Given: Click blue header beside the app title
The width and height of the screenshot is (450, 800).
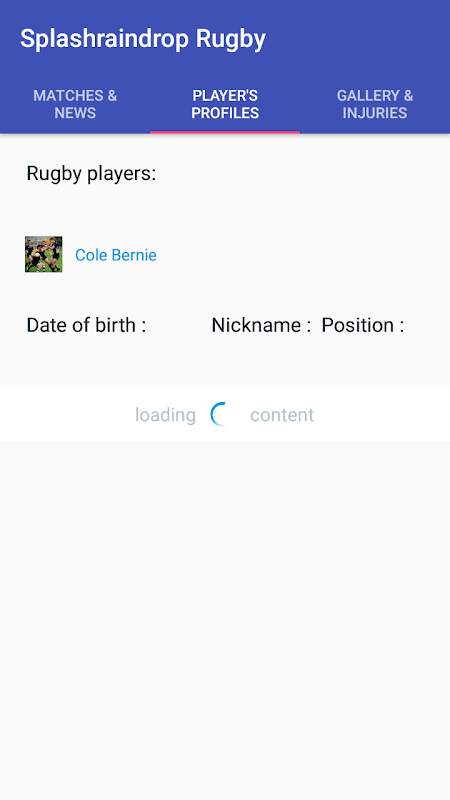Looking at the screenshot, I should pyautogui.click(x=357, y=39).
